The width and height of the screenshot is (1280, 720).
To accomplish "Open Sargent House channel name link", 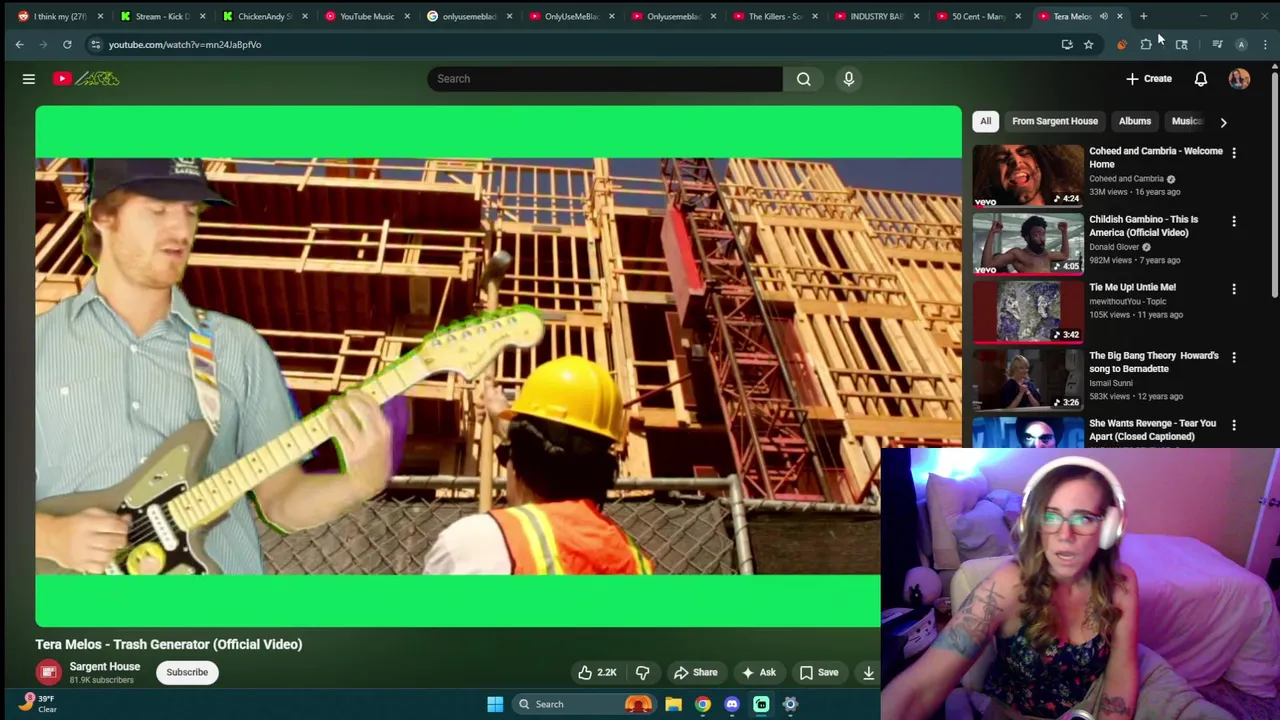I will [x=104, y=667].
